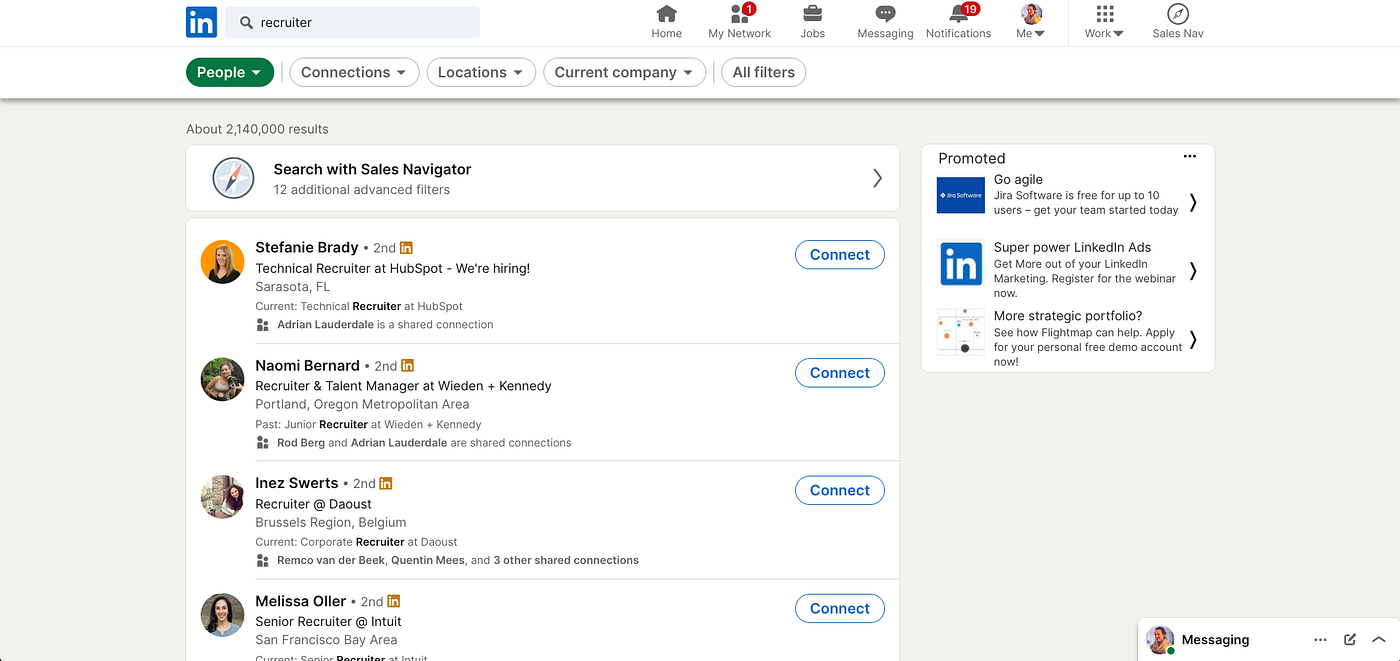The height and width of the screenshot is (661, 1400).
Task: Open the People filter dropdown
Action: click(230, 72)
